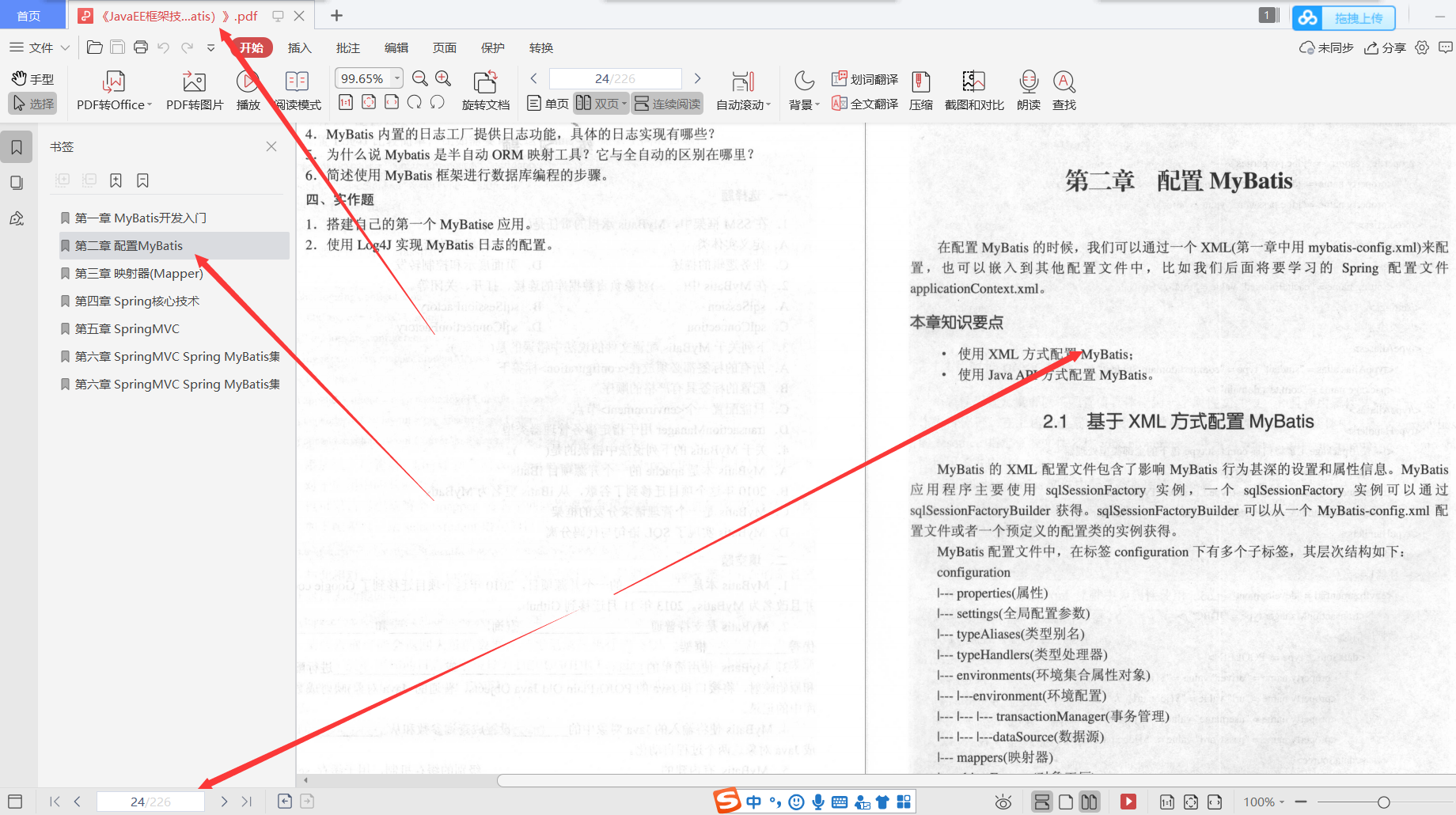Toggle single page icon in status bar
This screenshot has width=1456, height=815.
click(1066, 802)
